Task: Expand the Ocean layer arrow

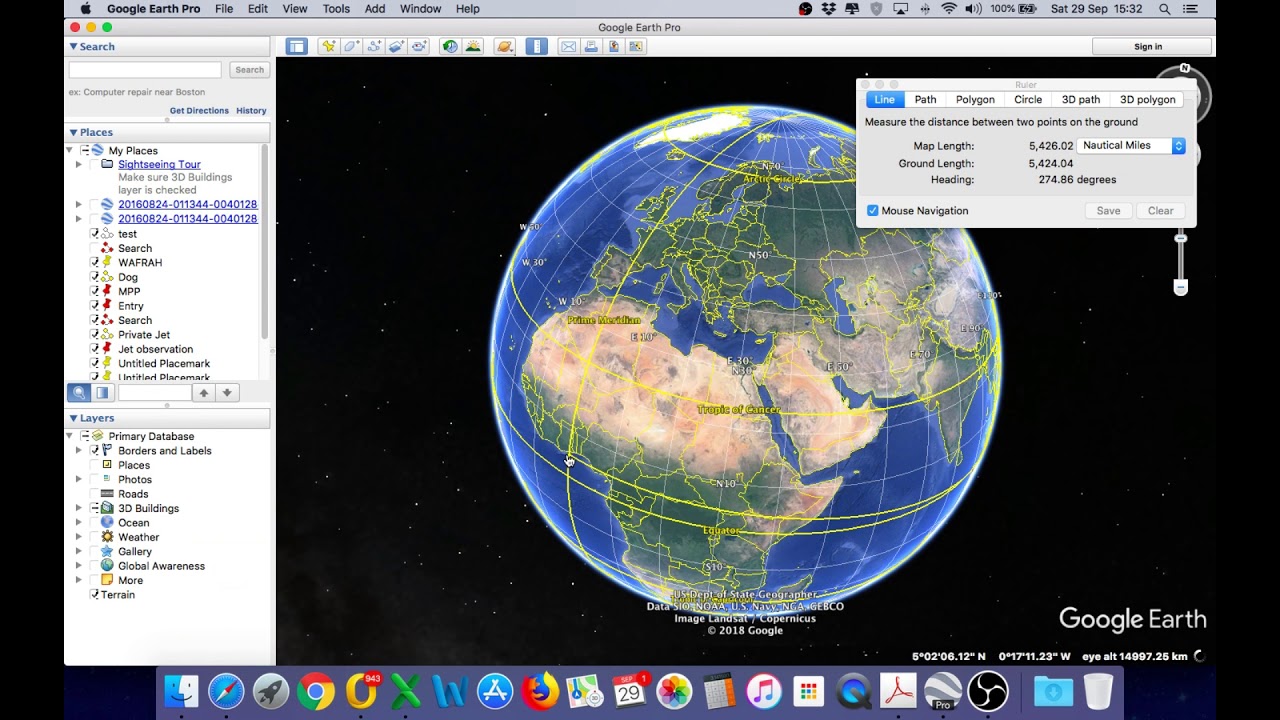Action: click(79, 523)
